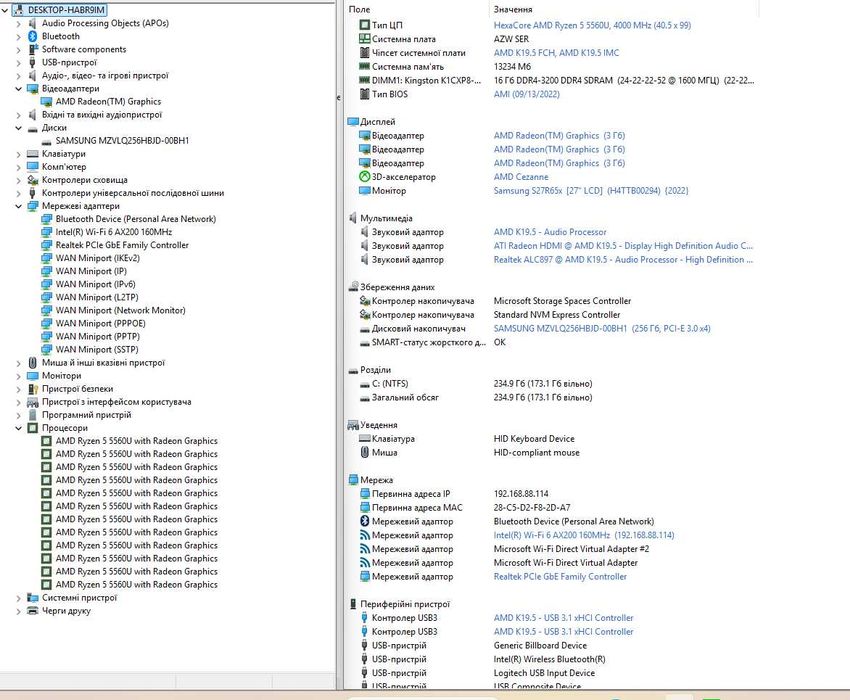Collapse the Відеоадаптери category

point(18,88)
